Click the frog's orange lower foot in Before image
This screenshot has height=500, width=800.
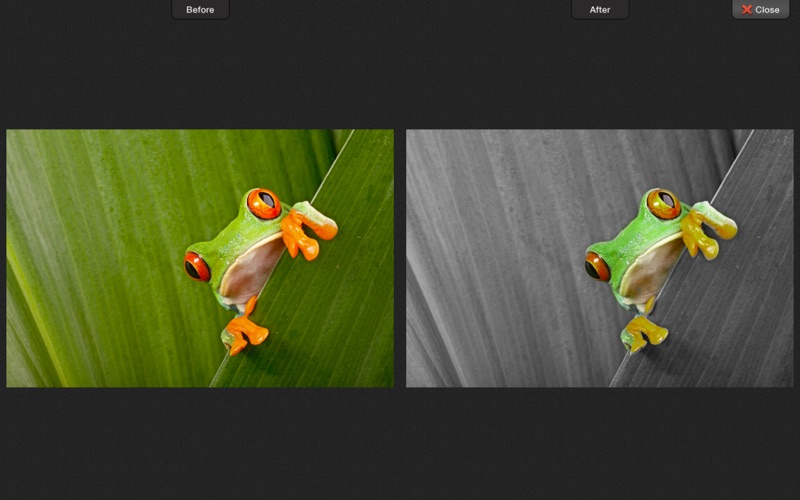tap(246, 332)
